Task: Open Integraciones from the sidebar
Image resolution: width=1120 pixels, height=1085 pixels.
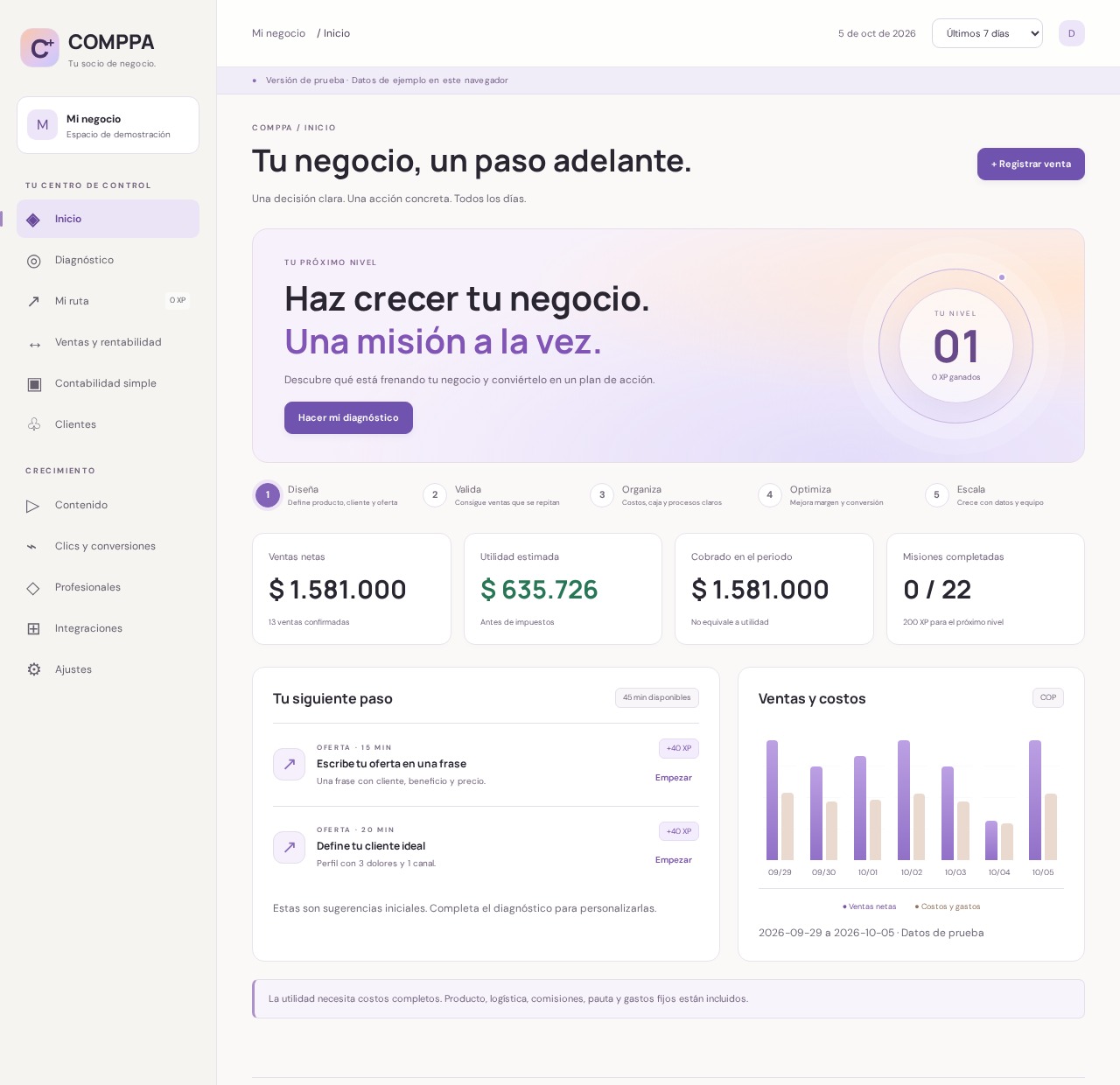Action: [108, 629]
